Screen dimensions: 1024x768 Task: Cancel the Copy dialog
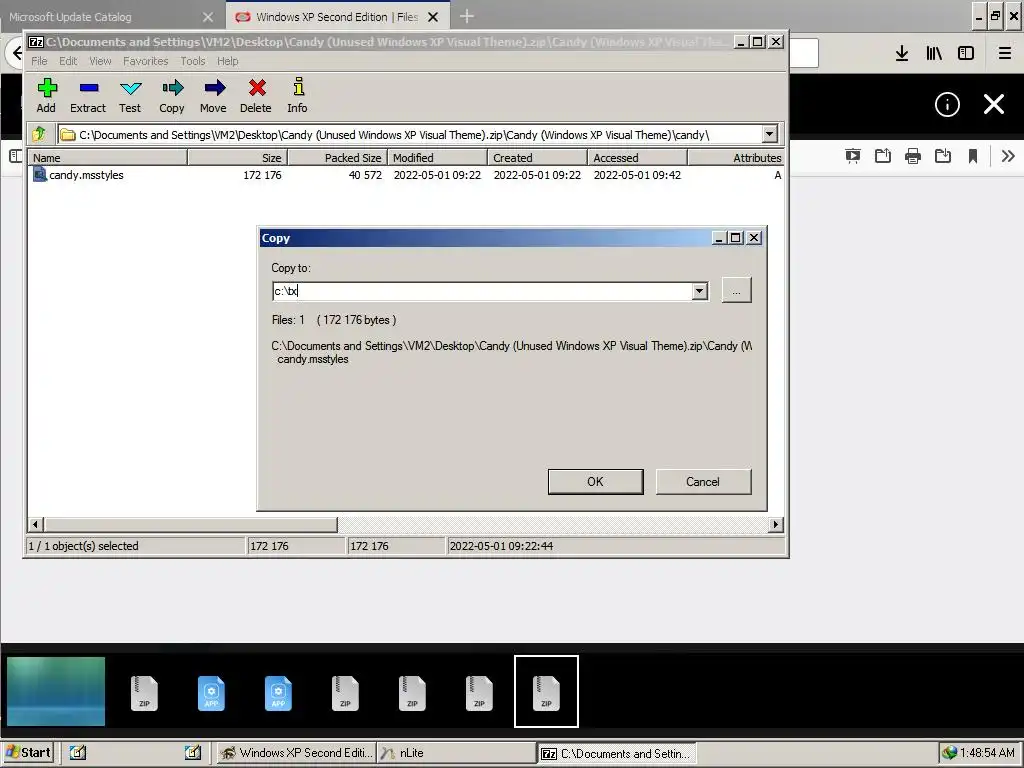point(703,481)
